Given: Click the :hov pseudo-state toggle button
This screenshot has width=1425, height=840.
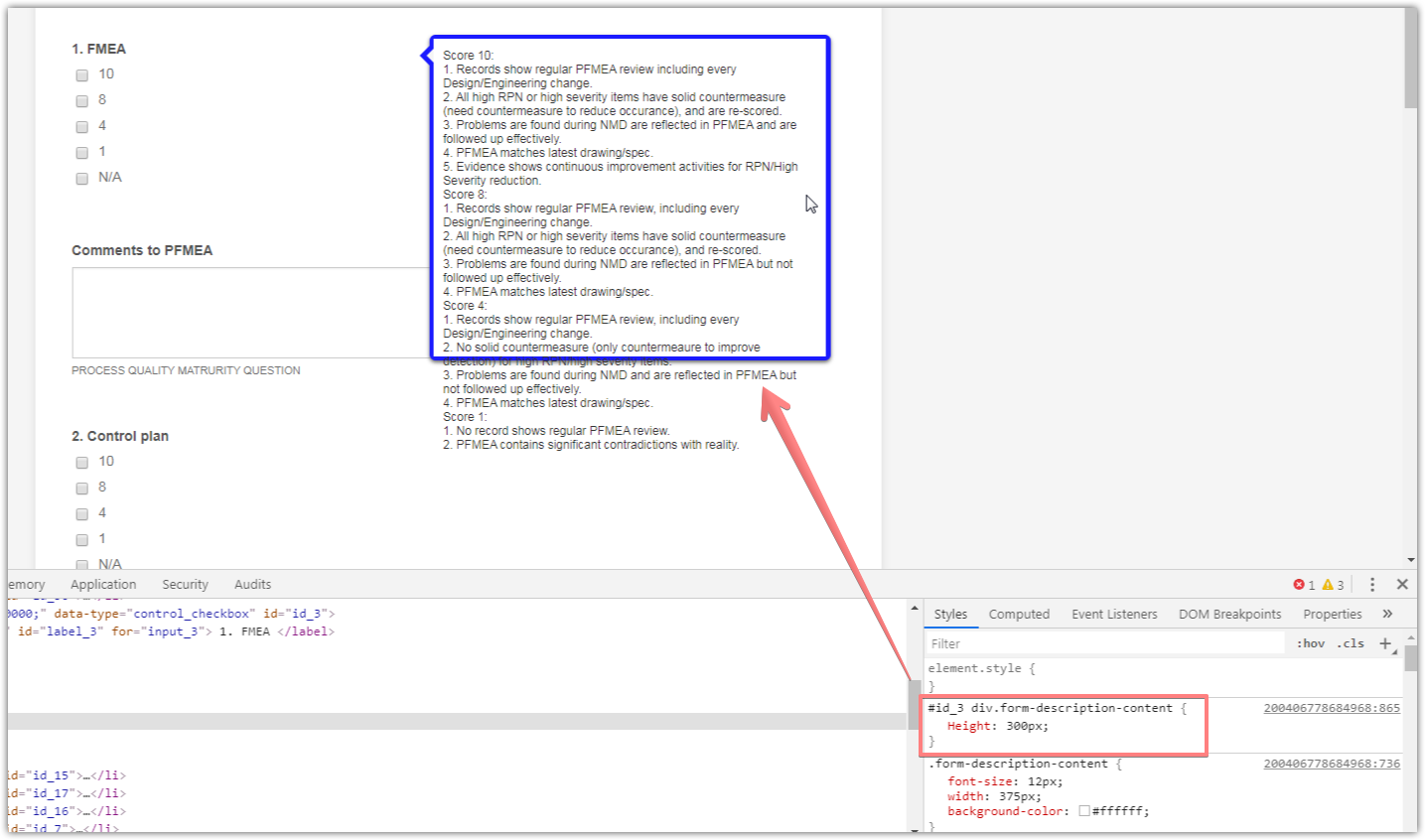Looking at the screenshot, I should coord(1310,642).
